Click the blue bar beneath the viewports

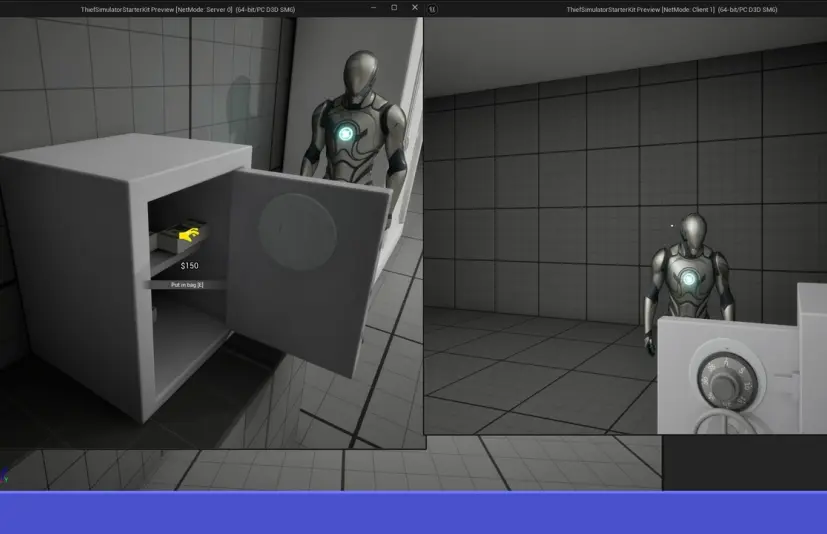[x=414, y=512]
